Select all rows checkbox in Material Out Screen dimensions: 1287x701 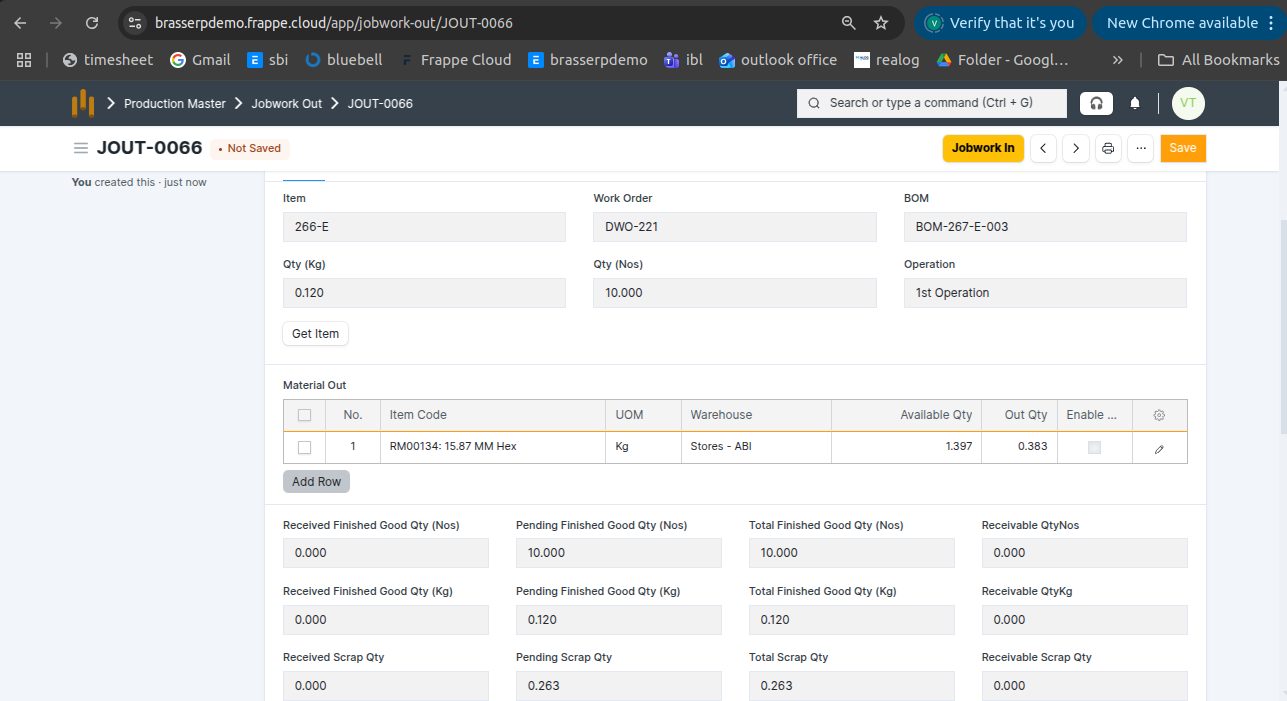(x=305, y=415)
